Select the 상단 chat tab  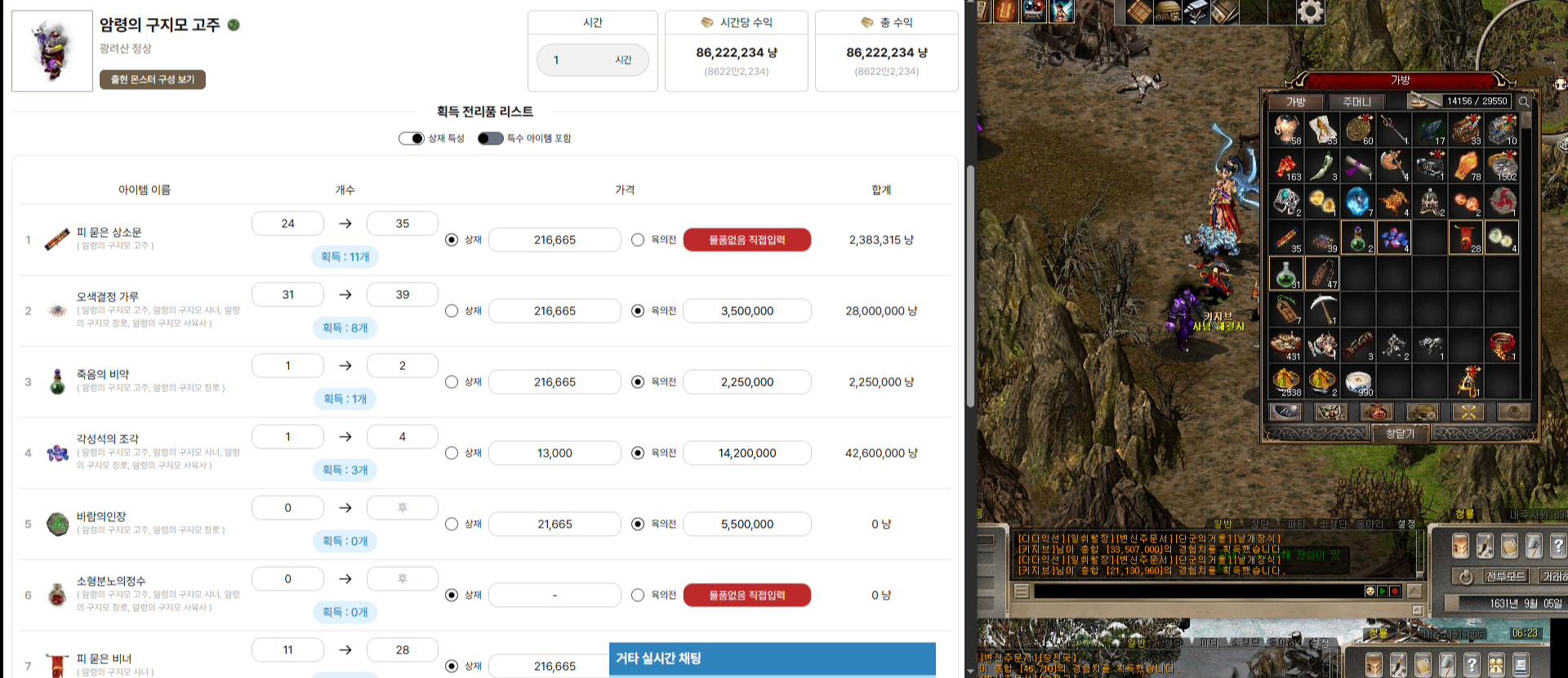pos(1259,524)
